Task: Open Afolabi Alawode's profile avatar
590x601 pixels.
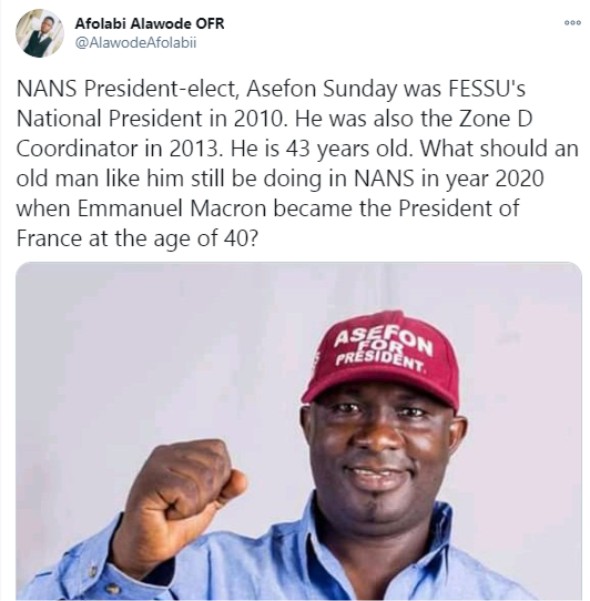Action: [40, 33]
